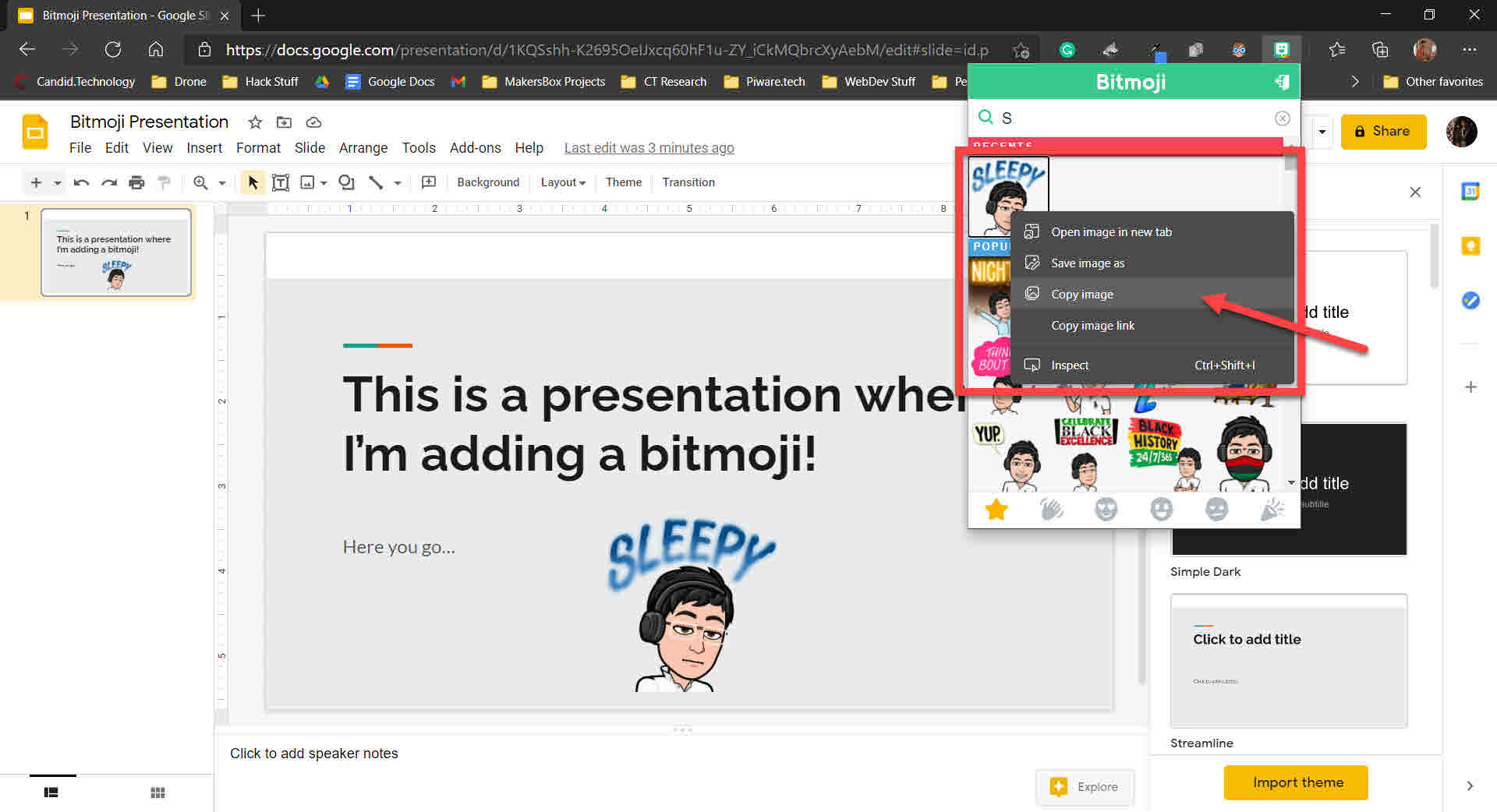Close the Themes panel

tap(1415, 192)
